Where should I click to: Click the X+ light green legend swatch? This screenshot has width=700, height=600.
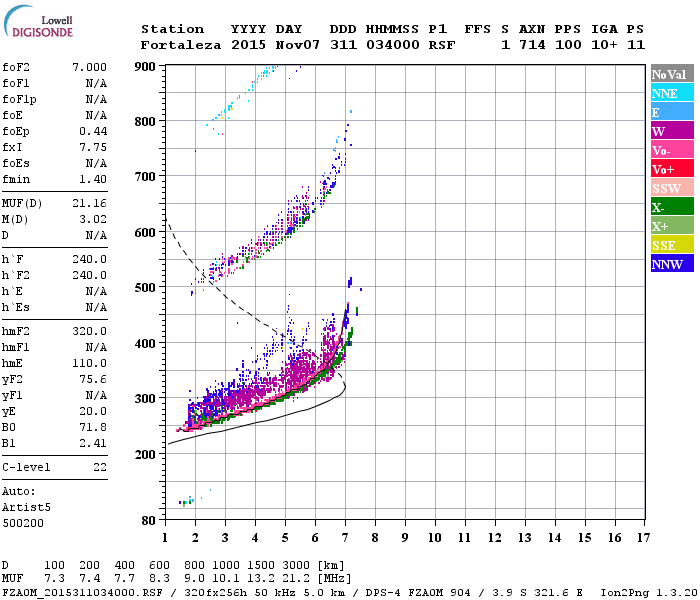click(x=672, y=225)
